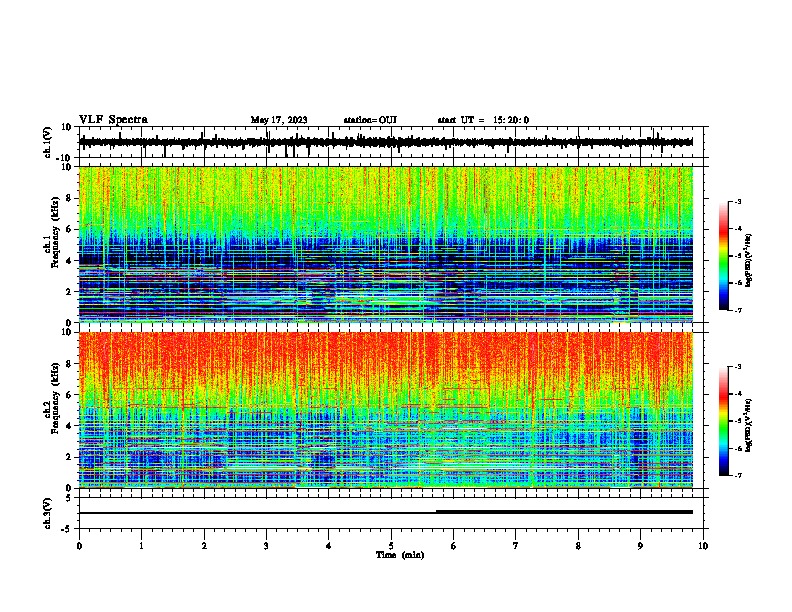792x612 pixels.
Task: Click the time-axis tick label '10'
Action: click(x=703, y=546)
